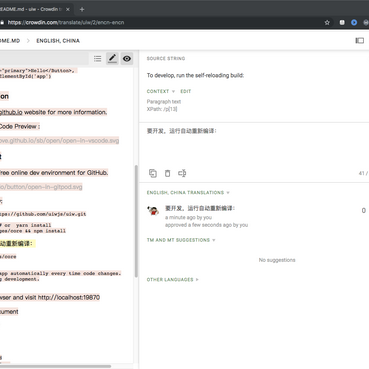The image size is (369, 369).
Task: Click the Hello Button code line
Action: coord(39,71)
